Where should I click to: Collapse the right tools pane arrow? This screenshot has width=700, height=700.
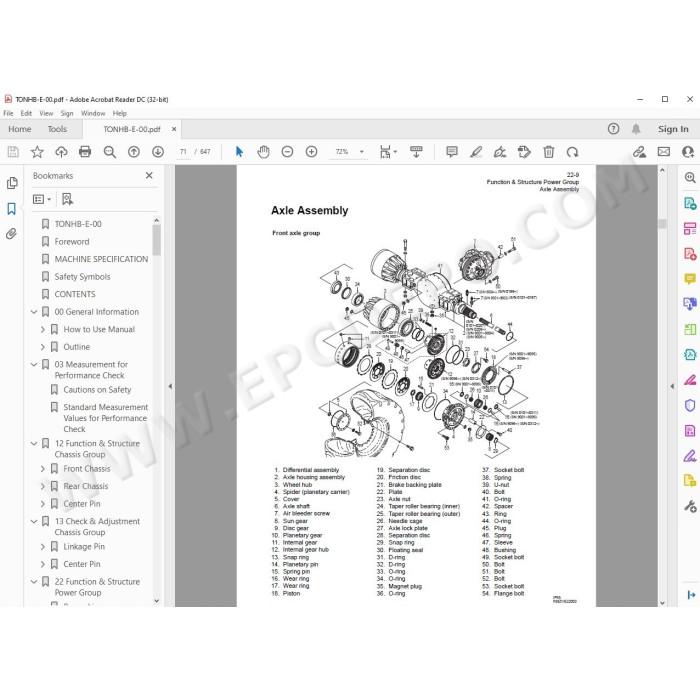[672, 386]
